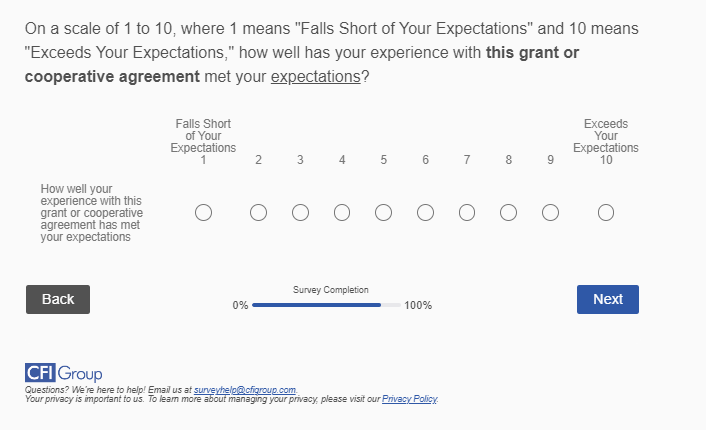Select rating 1 Falls Short radio button
Screen dimensions: 706x430
[x=203, y=212]
